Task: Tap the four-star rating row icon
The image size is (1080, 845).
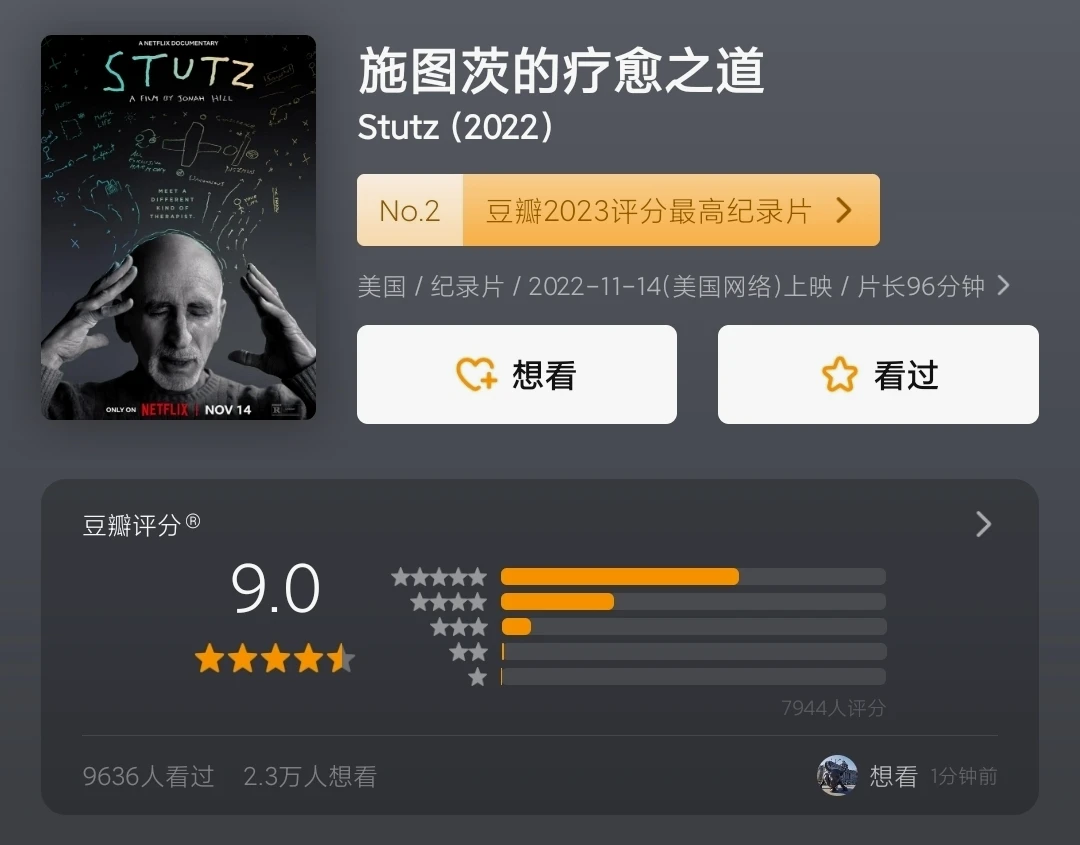Action: (x=448, y=602)
